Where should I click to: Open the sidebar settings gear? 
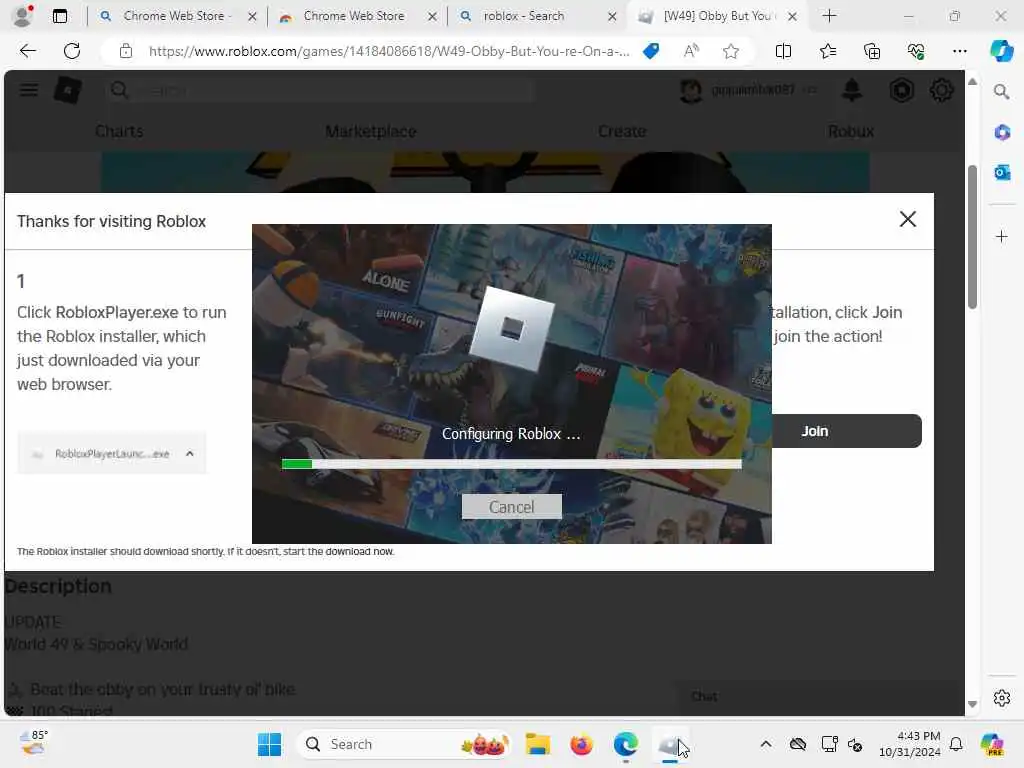coord(1002,698)
